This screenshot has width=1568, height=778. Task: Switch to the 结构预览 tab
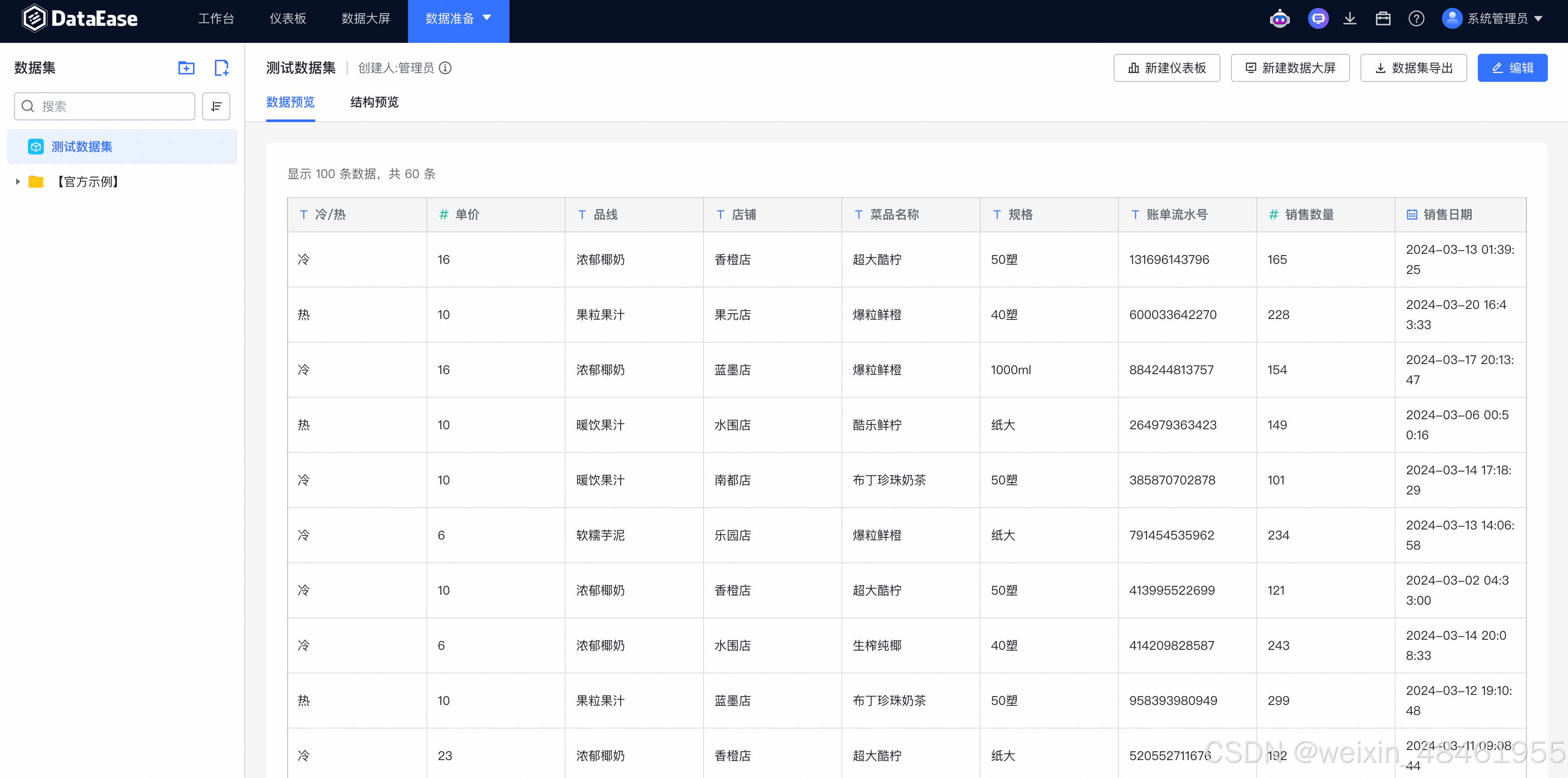click(x=374, y=102)
